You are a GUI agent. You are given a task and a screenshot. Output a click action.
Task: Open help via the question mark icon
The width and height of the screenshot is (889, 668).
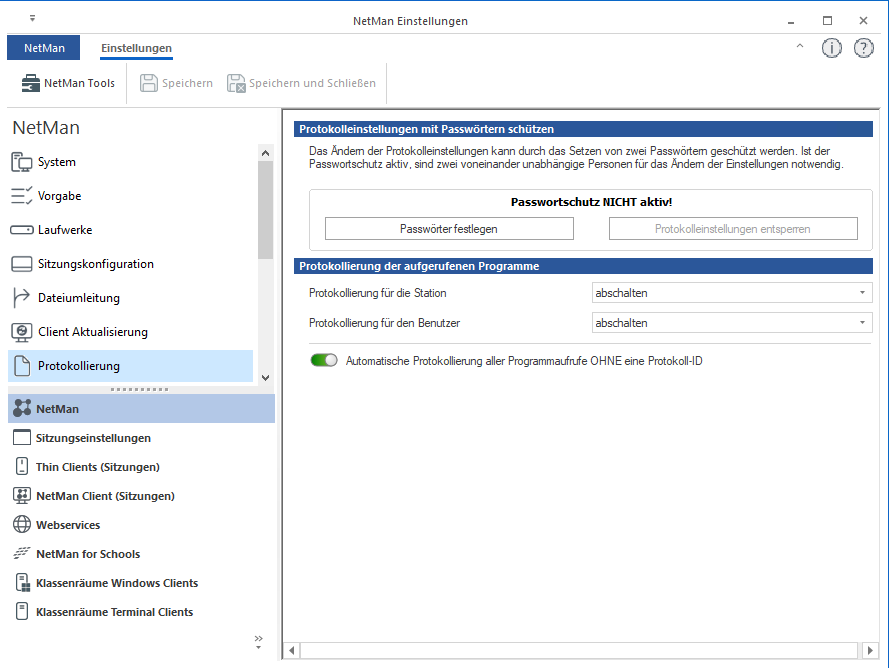tap(863, 48)
